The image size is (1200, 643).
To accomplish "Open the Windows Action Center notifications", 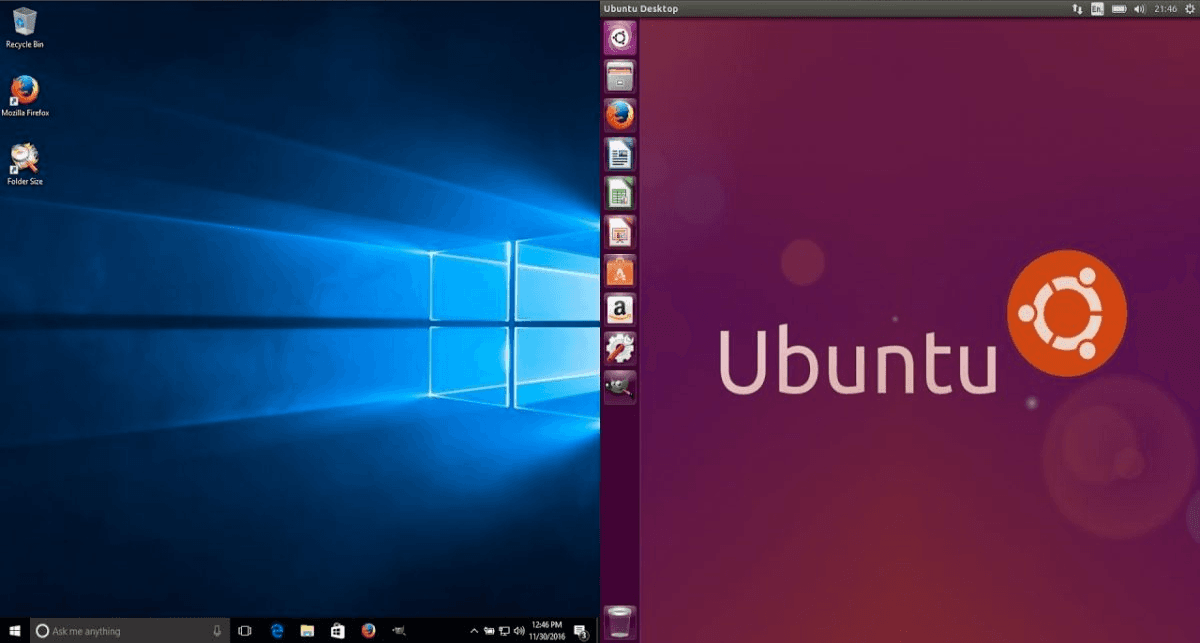I will tap(580, 631).
